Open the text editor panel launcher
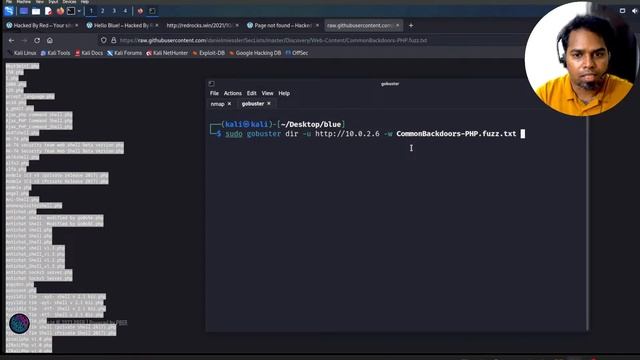Screen dimensions: 640x360 tap(48, 11)
